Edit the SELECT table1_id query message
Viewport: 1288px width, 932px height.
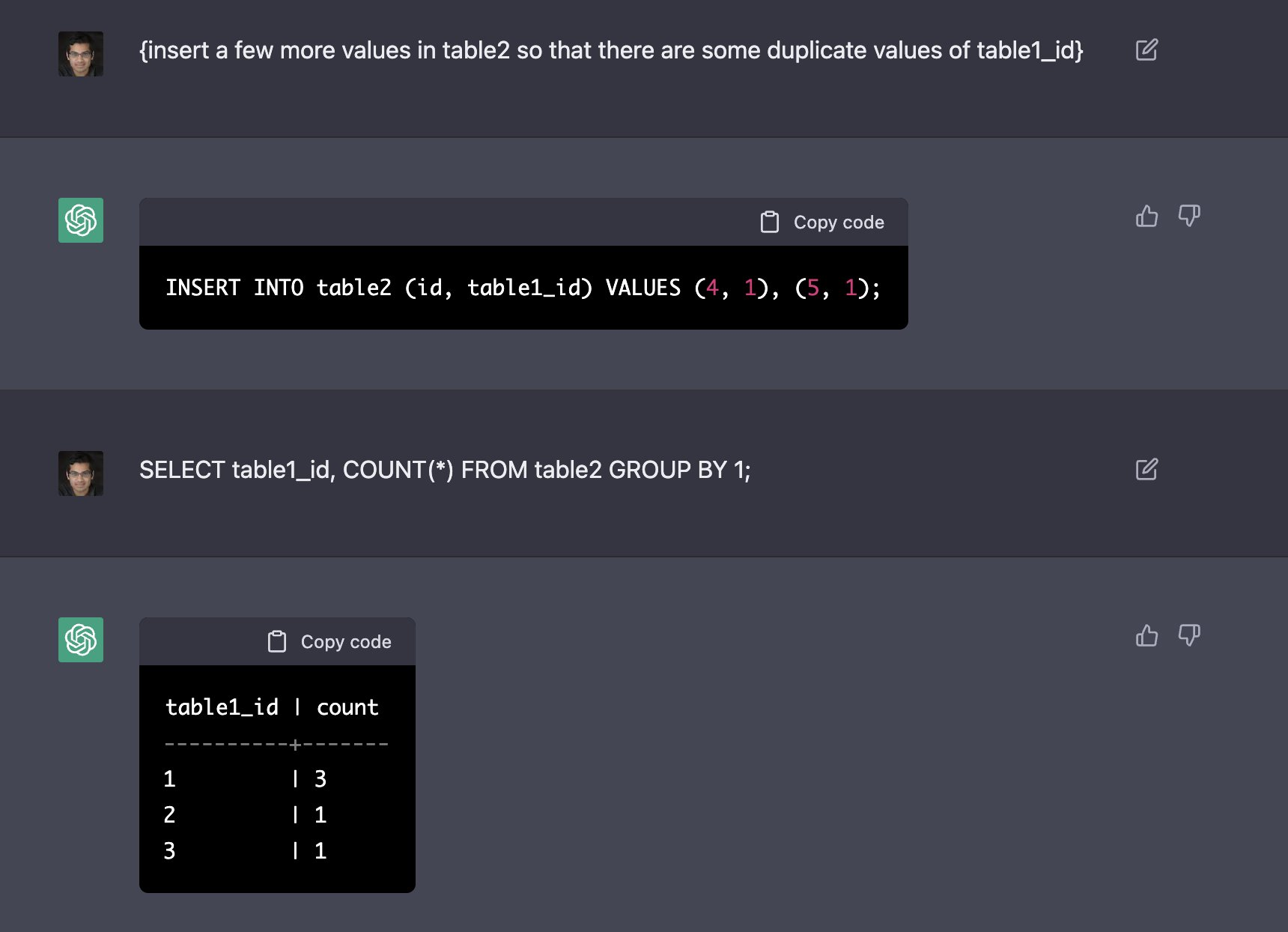pos(1146,470)
